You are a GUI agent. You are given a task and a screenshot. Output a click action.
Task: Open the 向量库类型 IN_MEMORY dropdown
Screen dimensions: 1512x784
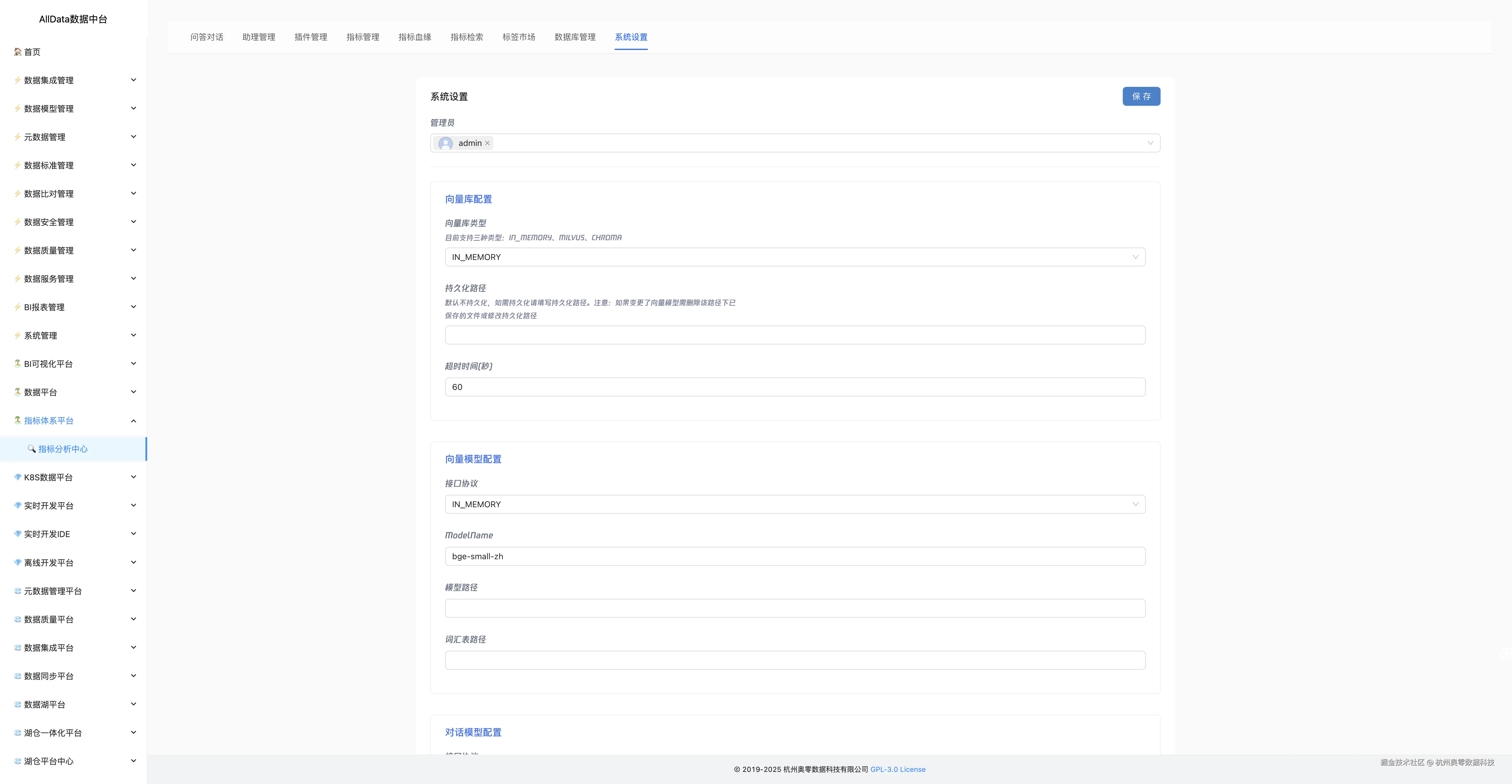pyautogui.click(x=795, y=257)
